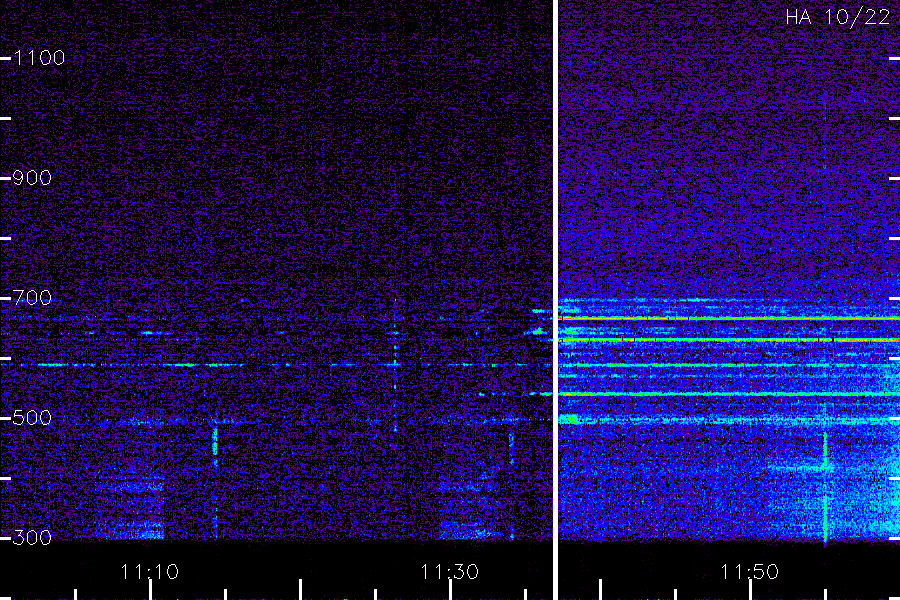
Task: Click the white vertical time marker line
Action: tap(556, 300)
